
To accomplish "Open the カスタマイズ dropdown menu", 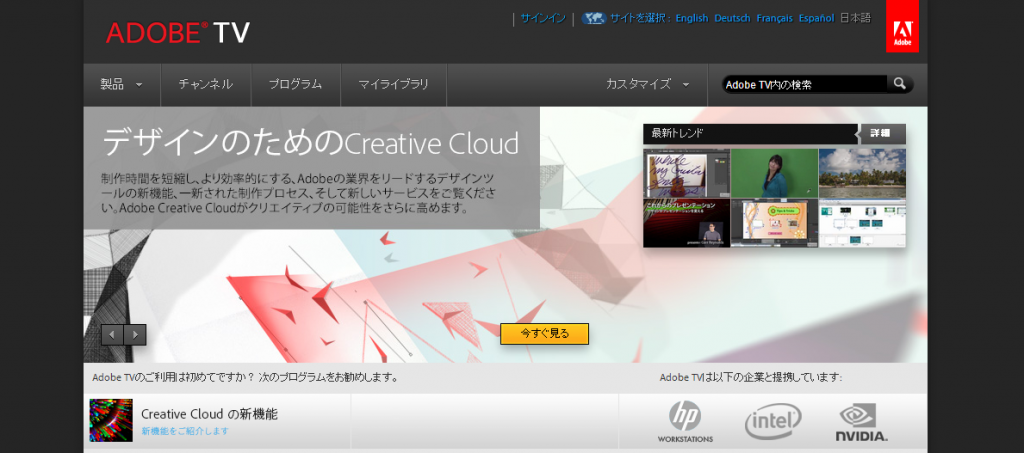I will tap(647, 84).
